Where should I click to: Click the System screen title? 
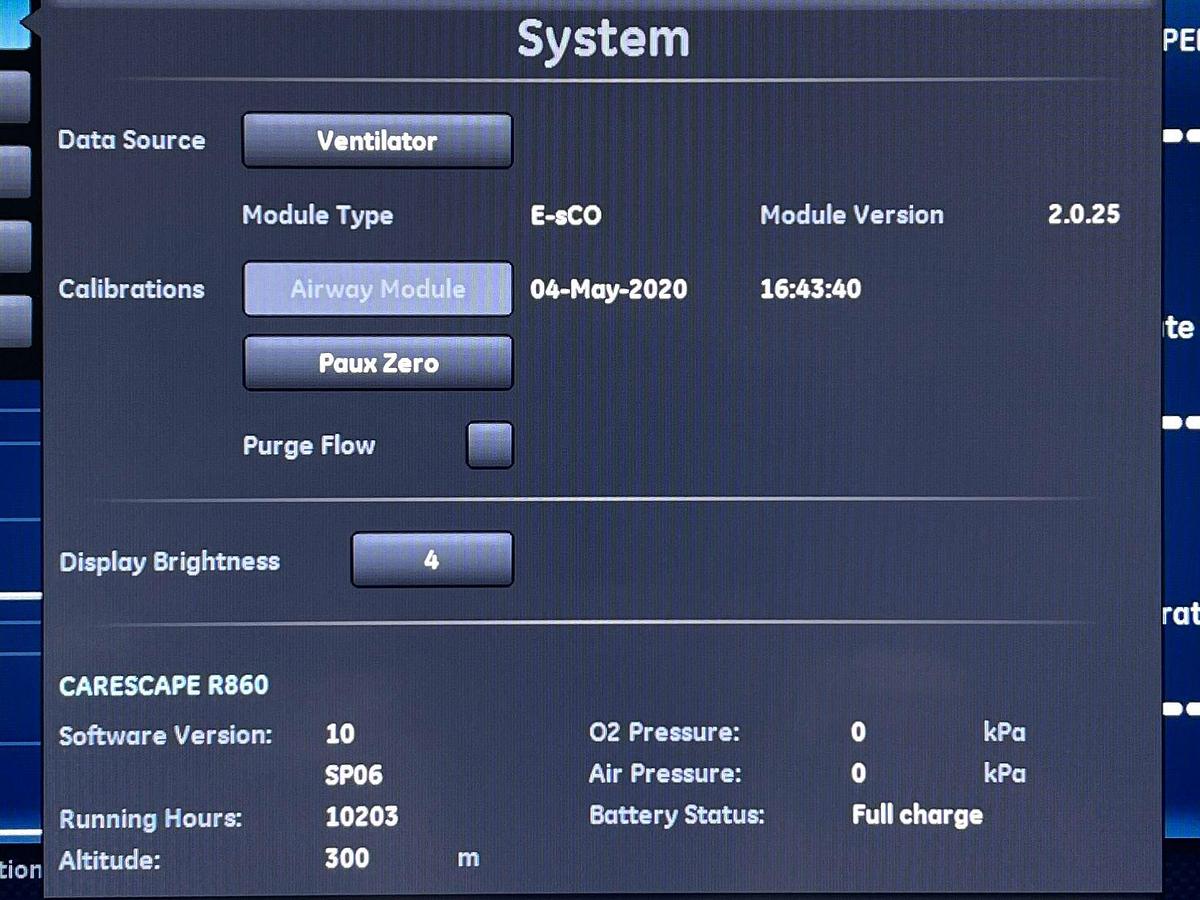click(603, 38)
